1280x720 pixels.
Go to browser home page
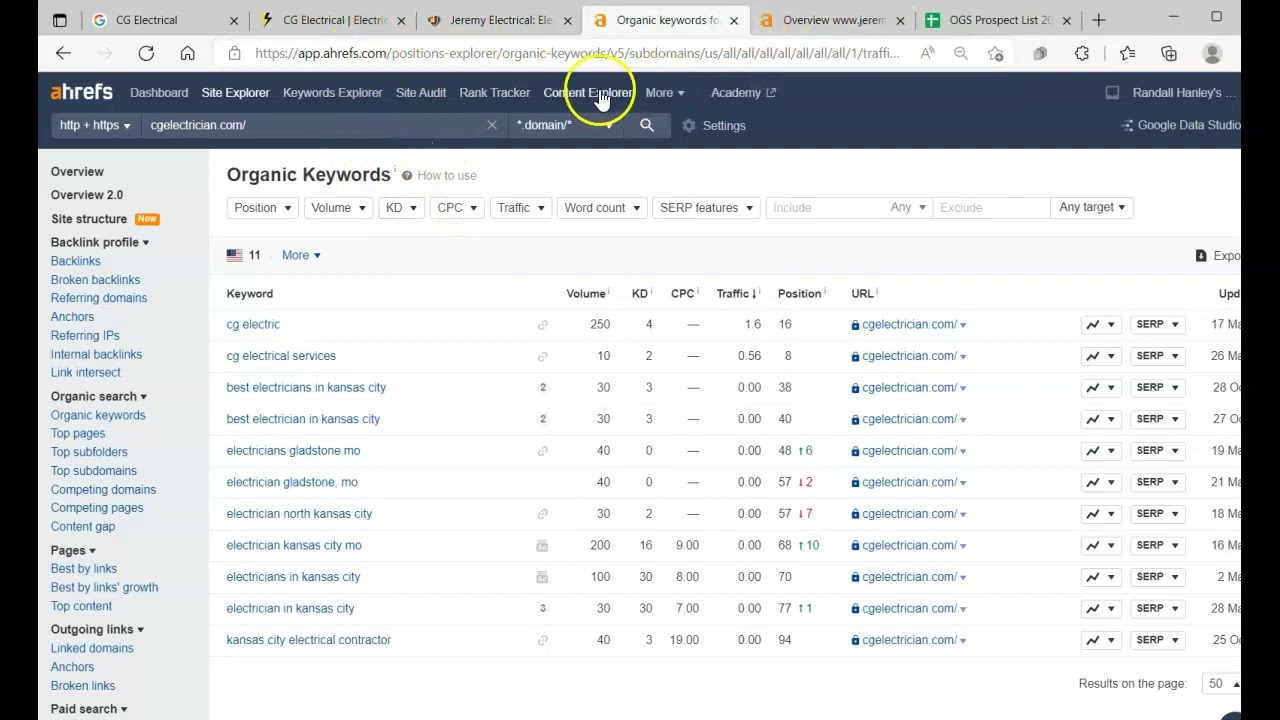187,53
